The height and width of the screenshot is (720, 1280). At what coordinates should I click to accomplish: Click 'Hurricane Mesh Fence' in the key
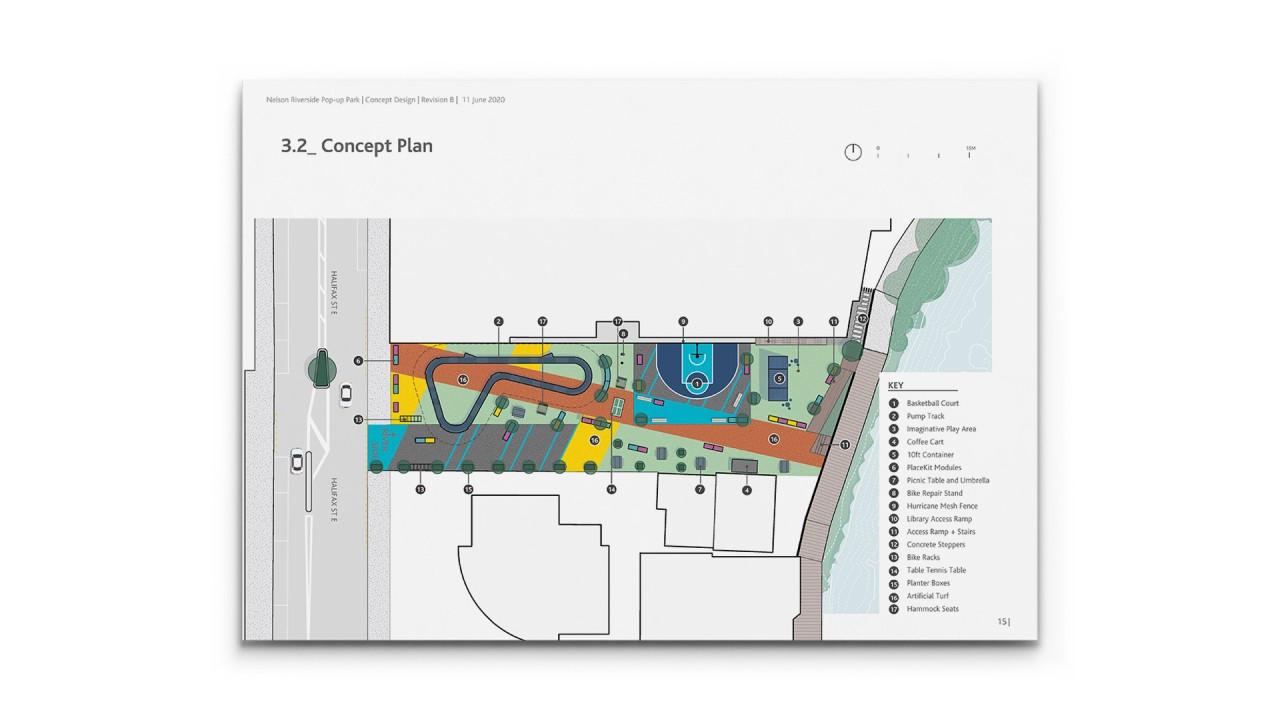pos(942,506)
